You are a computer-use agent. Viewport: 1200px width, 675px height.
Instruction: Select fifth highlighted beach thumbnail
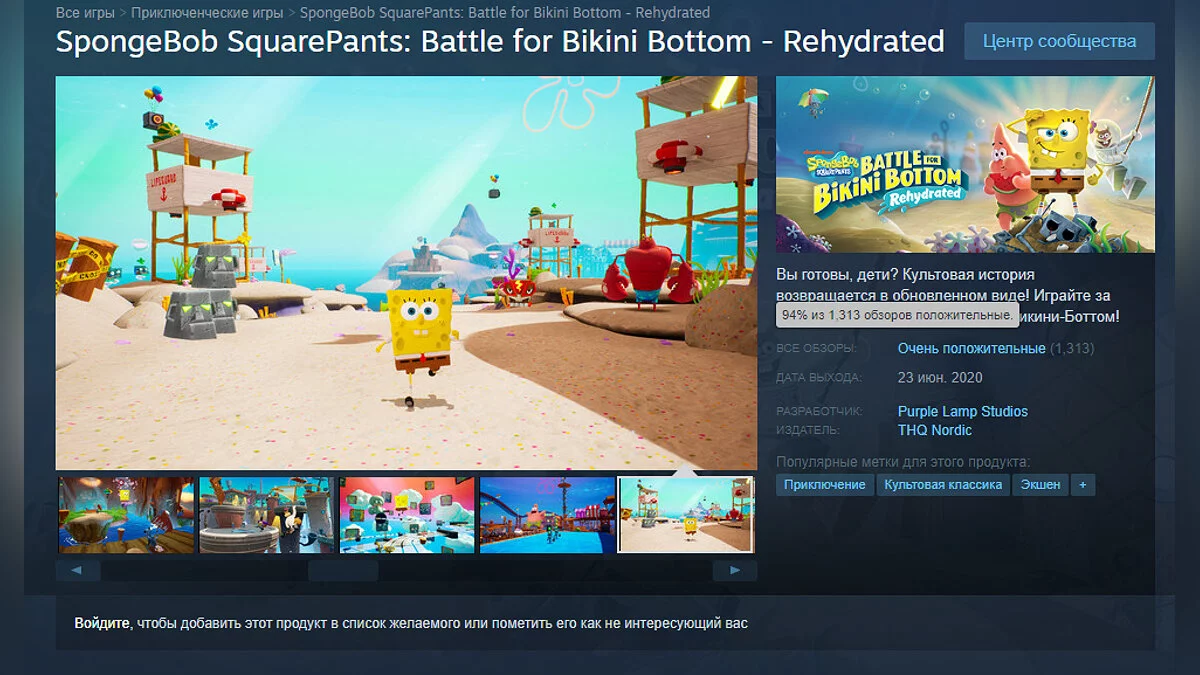coord(686,515)
